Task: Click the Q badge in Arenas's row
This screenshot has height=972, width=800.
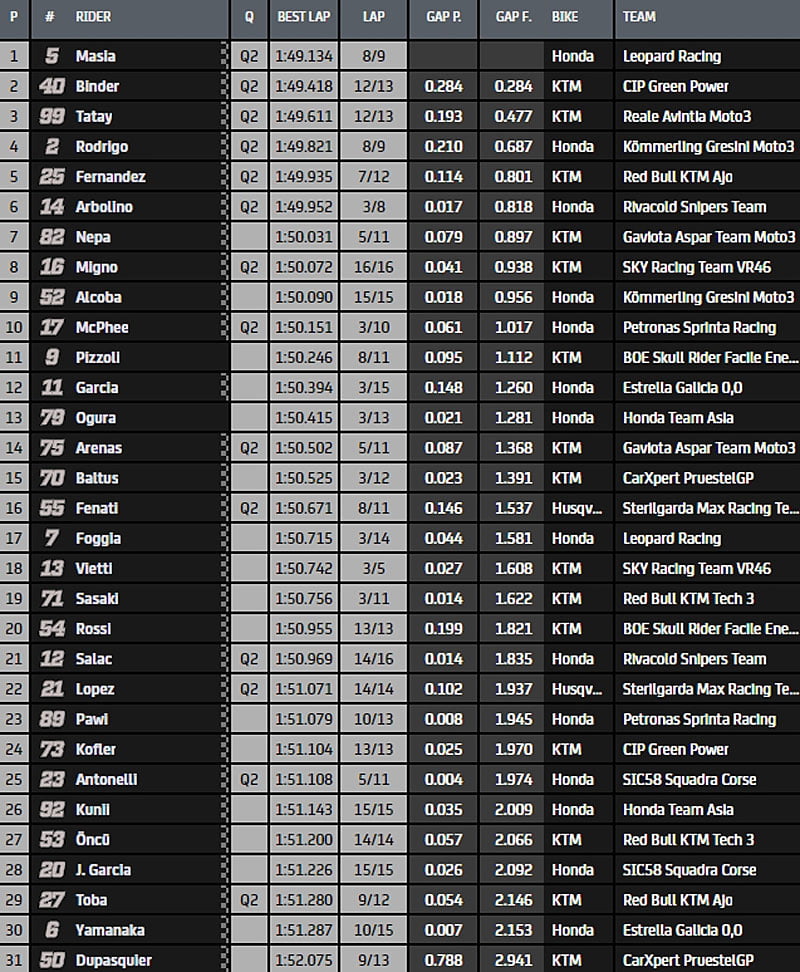Action: point(248,448)
